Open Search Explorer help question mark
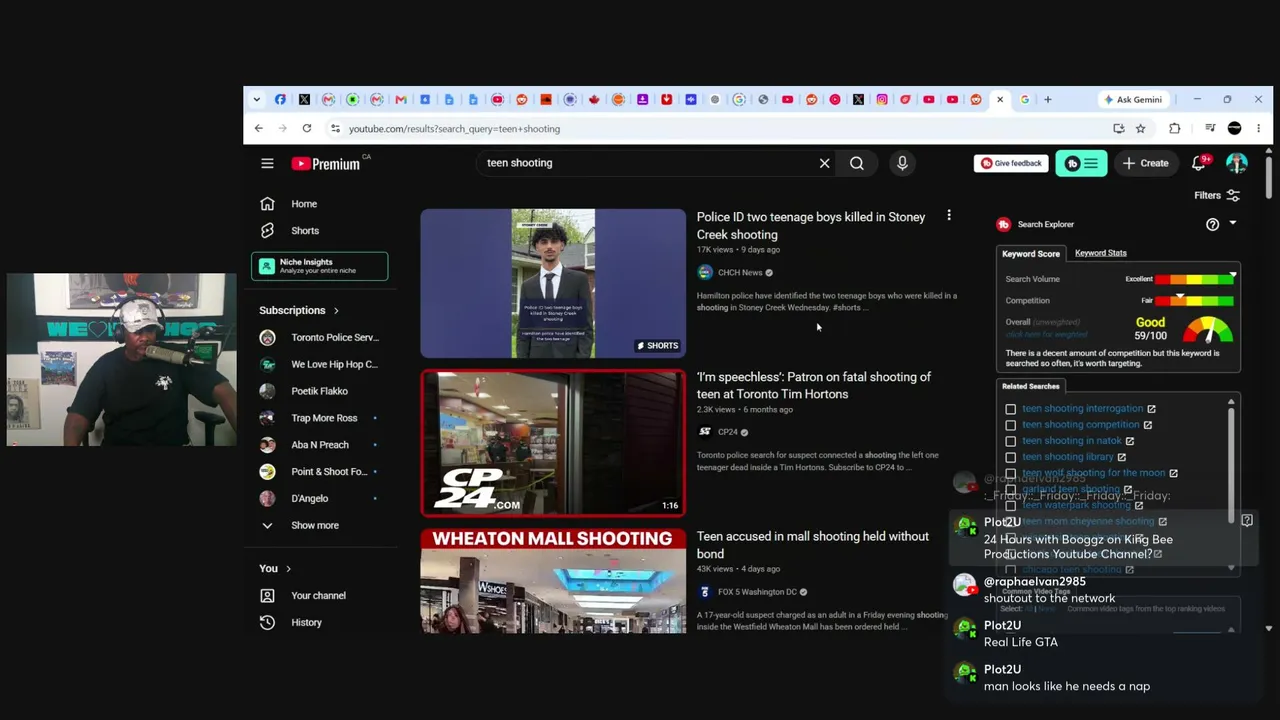This screenshot has width=1280, height=720. tap(1212, 224)
